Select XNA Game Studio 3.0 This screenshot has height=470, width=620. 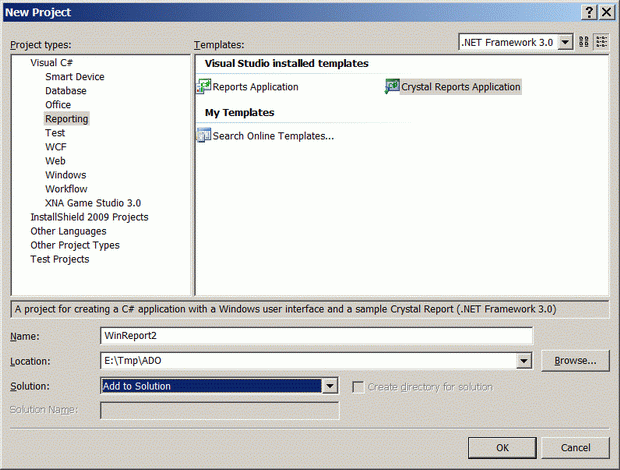(93, 203)
